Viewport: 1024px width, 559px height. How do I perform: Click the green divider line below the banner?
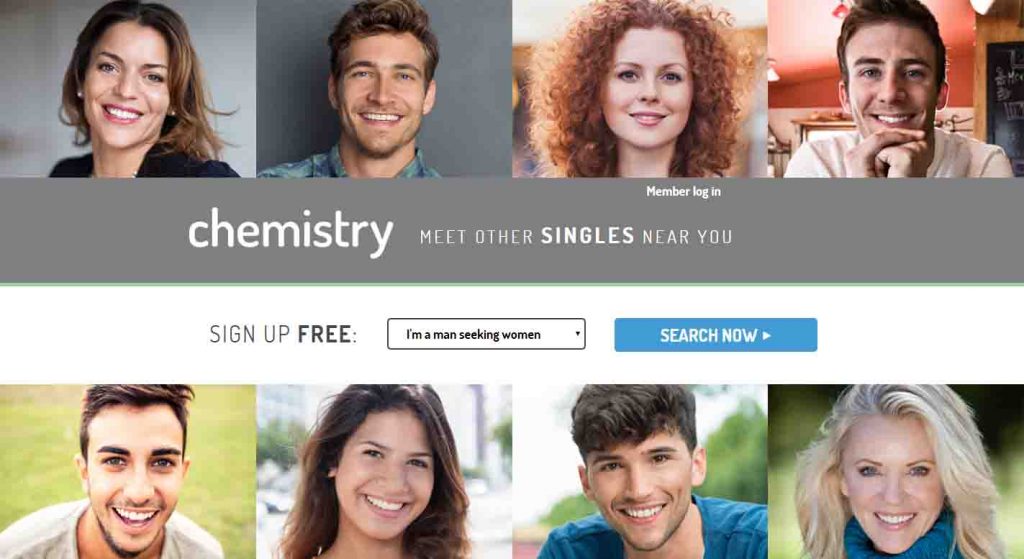point(512,285)
